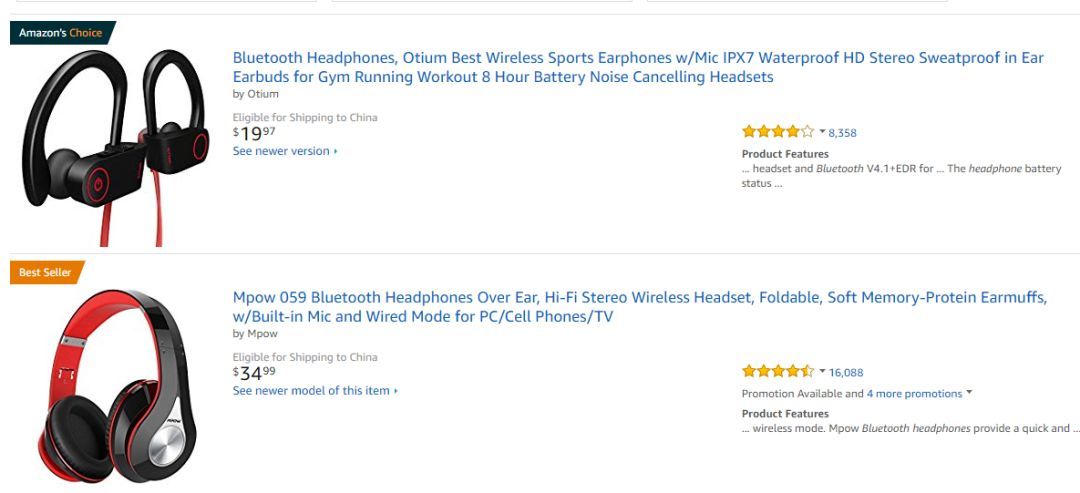Click the Mpow red headphones image
Image resolution: width=1080 pixels, height=493 pixels.
pyautogui.click(x=118, y=386)
